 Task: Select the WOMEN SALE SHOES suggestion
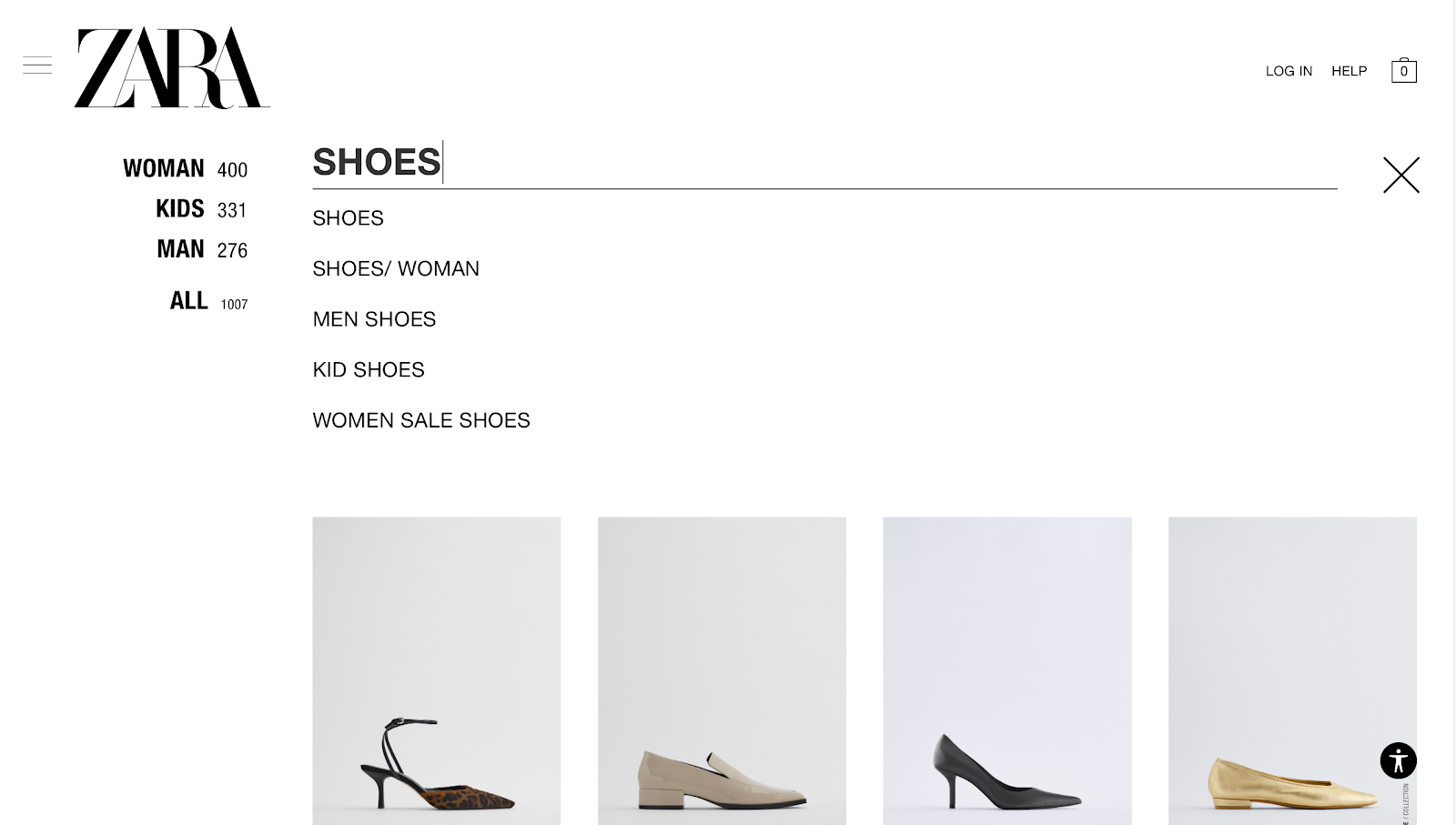tap(420, 420)
